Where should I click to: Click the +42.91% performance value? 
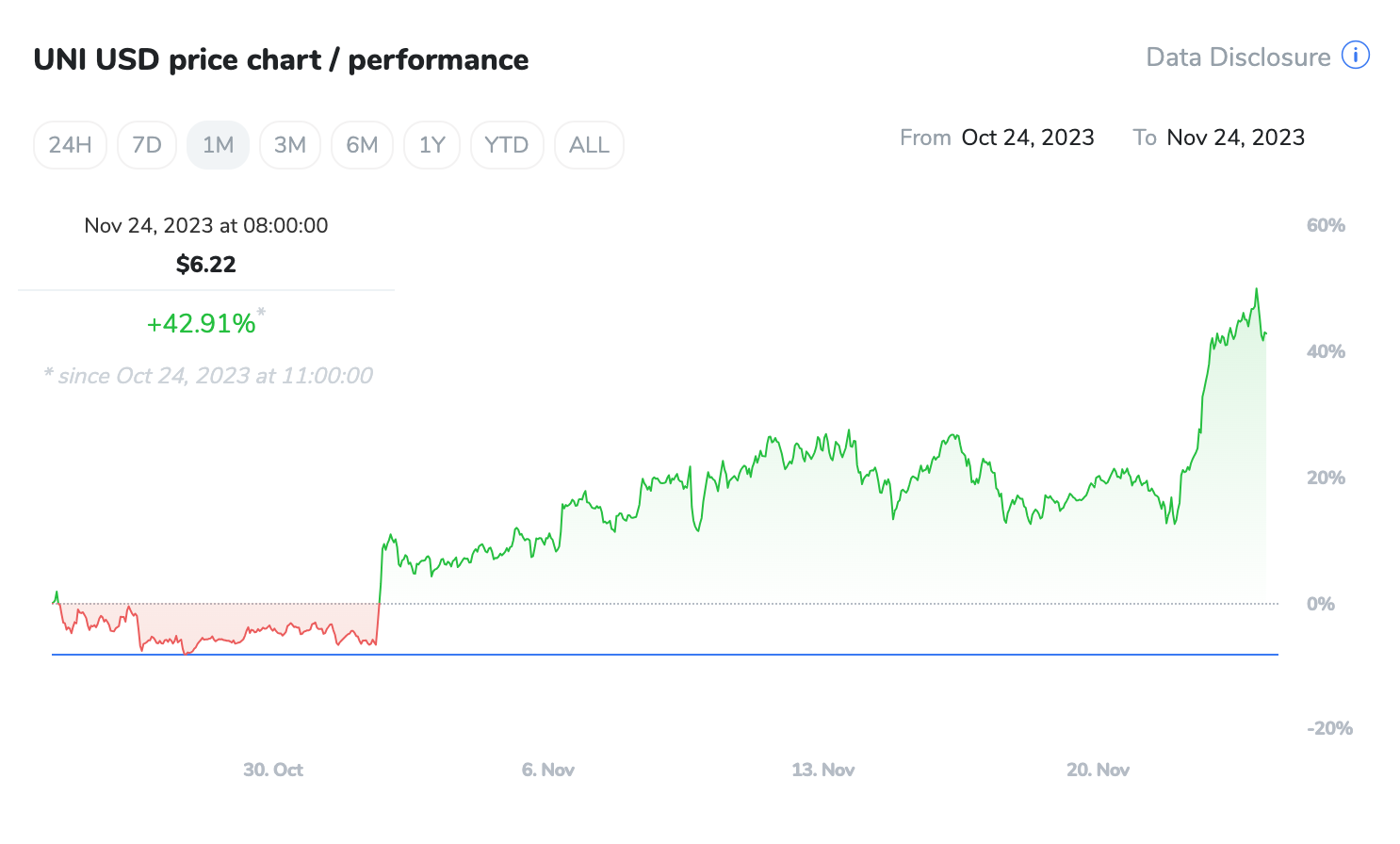pos(202,322)
